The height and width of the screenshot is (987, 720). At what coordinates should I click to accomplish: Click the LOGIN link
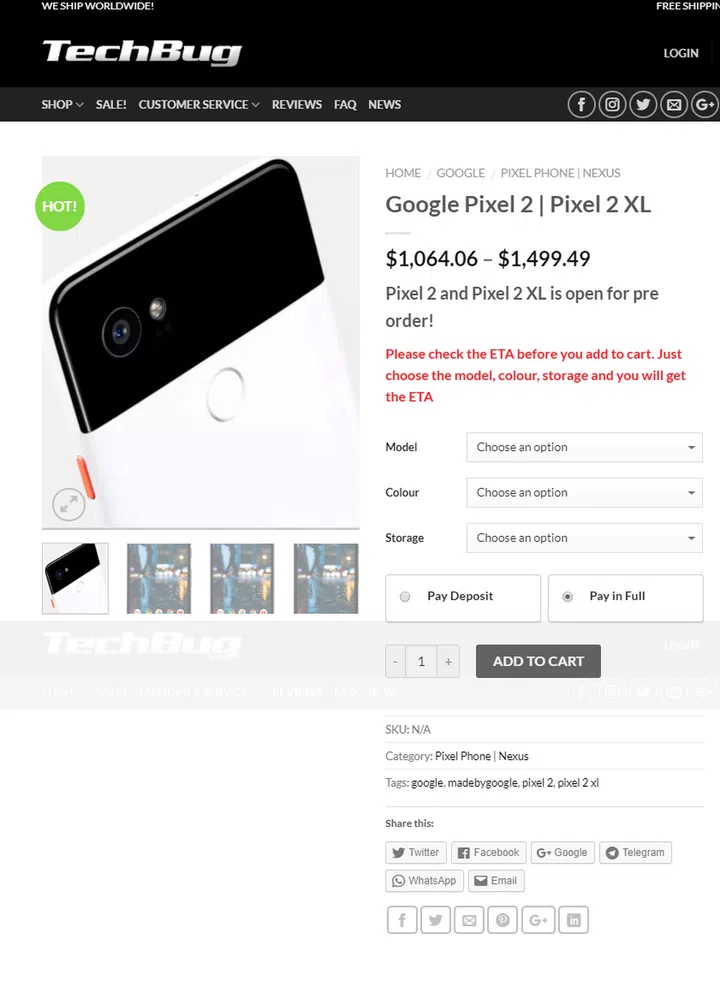pos(681,53)
